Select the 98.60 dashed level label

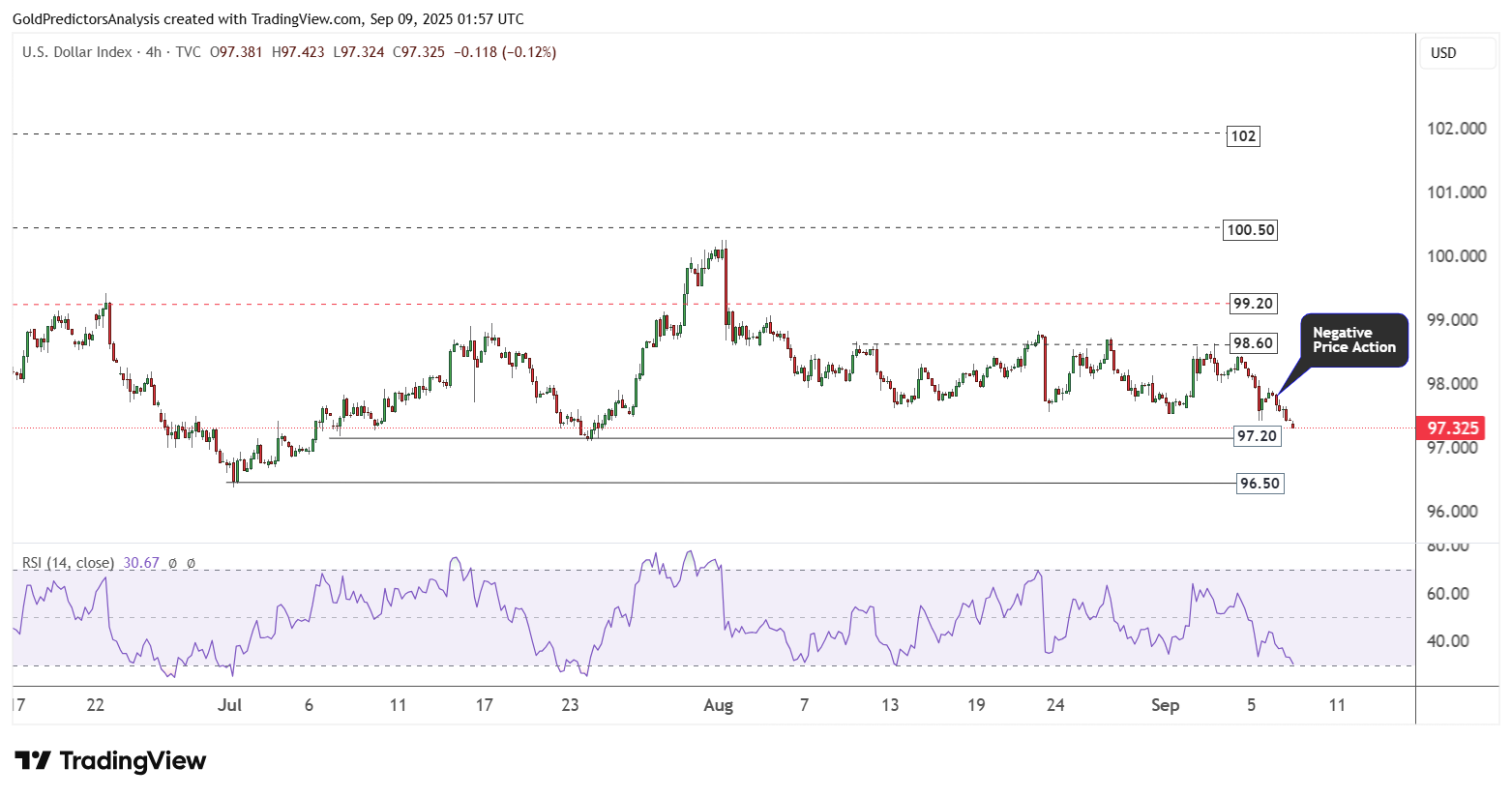tap(1252, 343)
